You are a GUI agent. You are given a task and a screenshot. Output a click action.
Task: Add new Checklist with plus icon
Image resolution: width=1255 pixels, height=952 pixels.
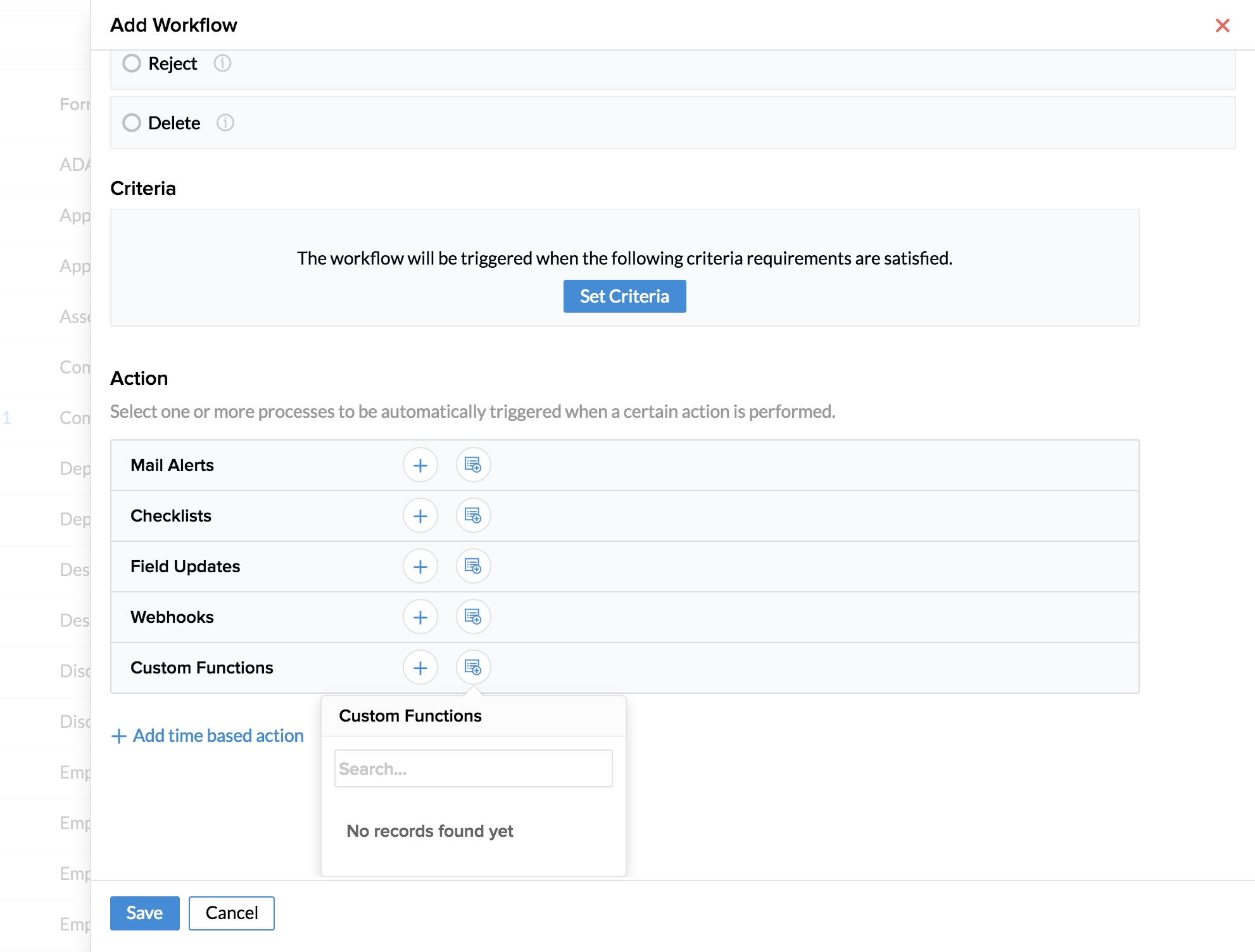(x=420, y=516)
